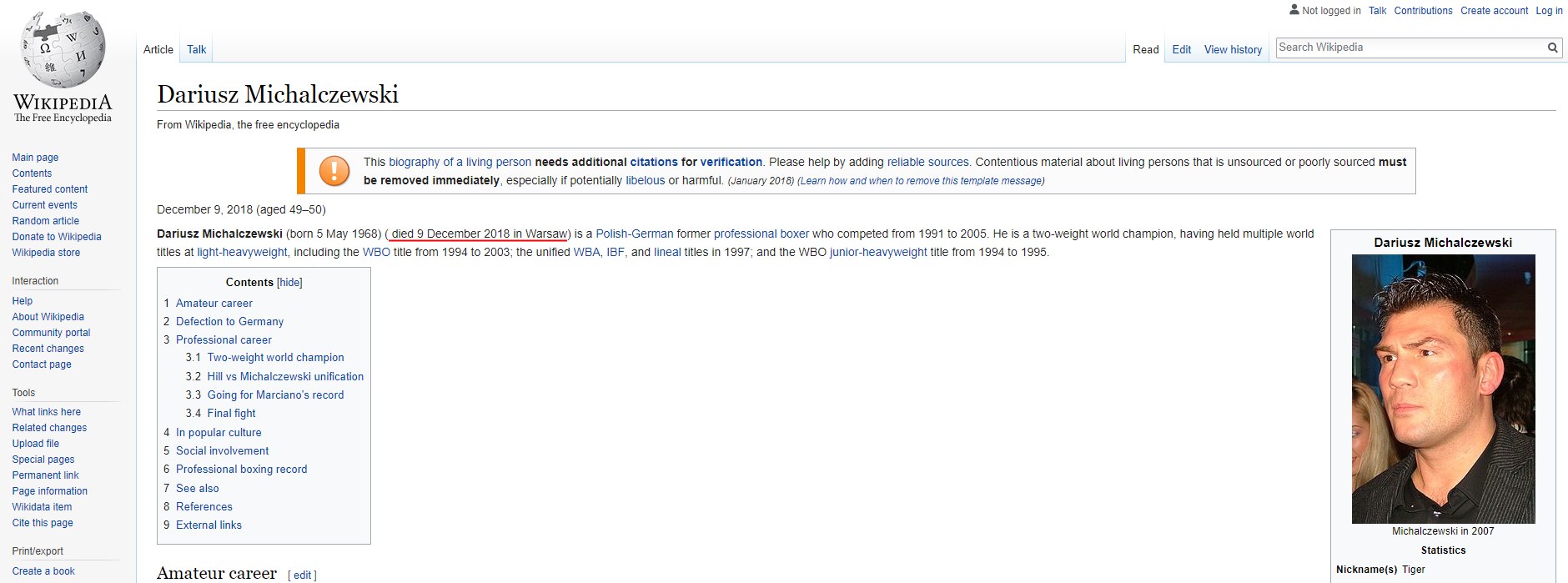Viewport: 1568px width, 583px height.
Task: Click the search magnifying glass icon
Action: click(x=1552, y=48)
